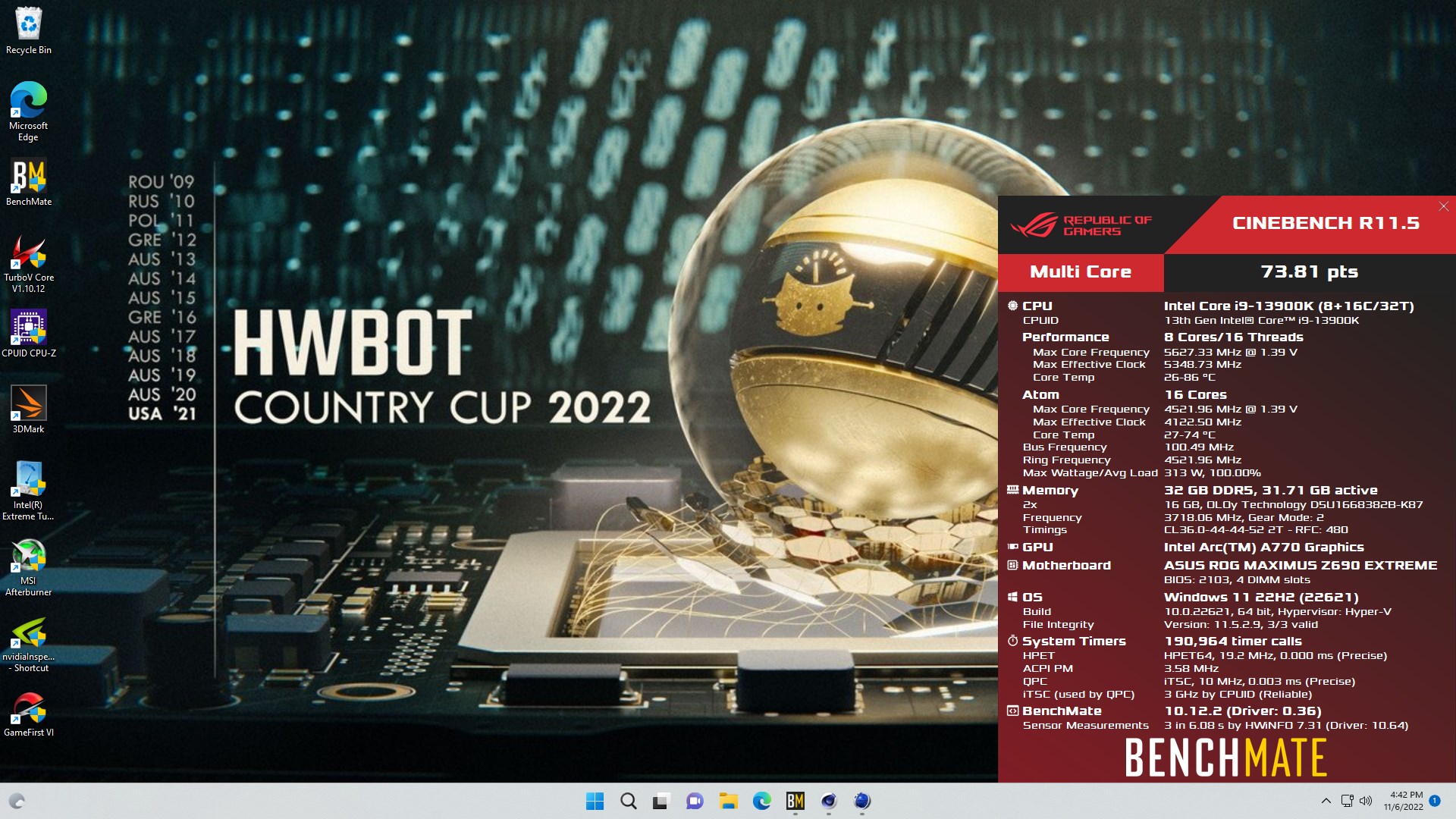Switch to Cinebench taskbar icon
Screen dimensions: 1456x819
[829, 801]
